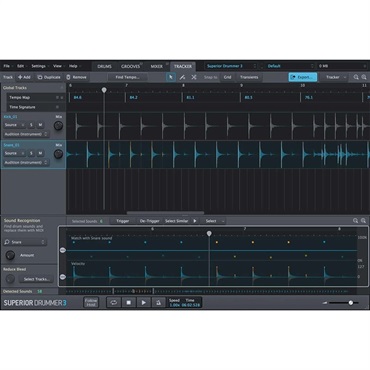This screenshot has height=370, width=370.
Task: Click the Find Tempo button
Action: (x=127, y=77)
